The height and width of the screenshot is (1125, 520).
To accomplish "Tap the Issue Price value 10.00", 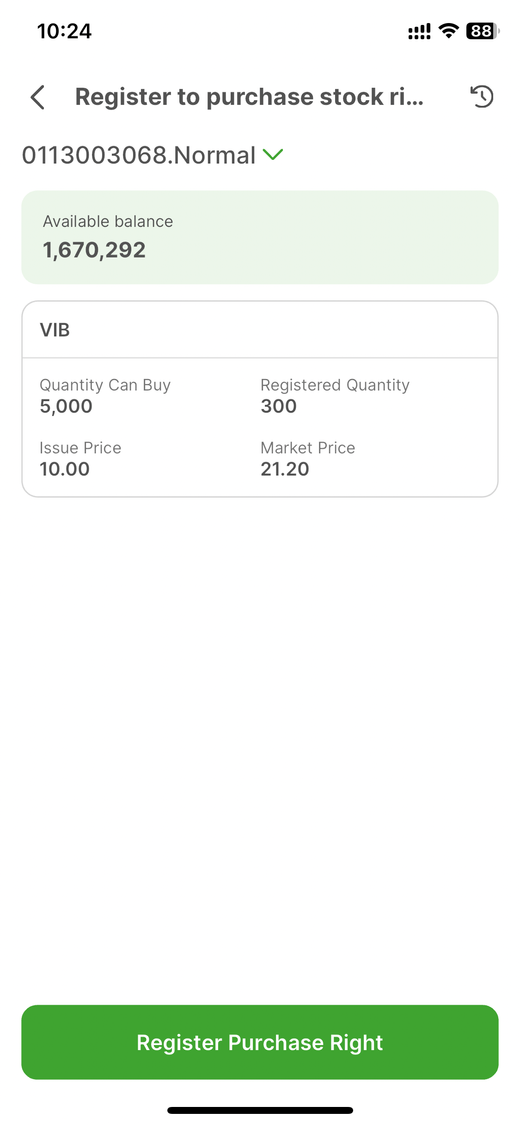I will tap(65, 469).
